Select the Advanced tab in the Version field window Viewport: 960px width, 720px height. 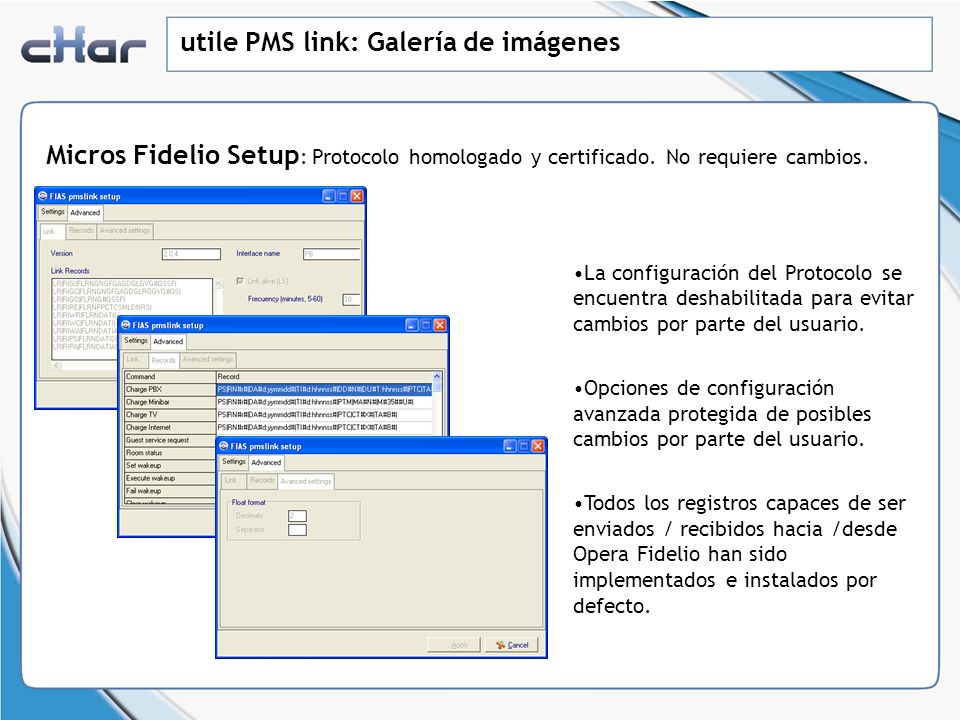point(85,212)
